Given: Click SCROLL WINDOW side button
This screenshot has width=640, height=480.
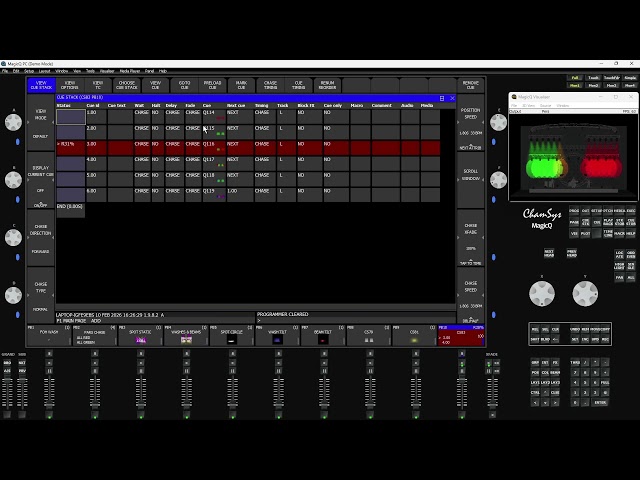Looking at the screenshot, I should (471, 180).
